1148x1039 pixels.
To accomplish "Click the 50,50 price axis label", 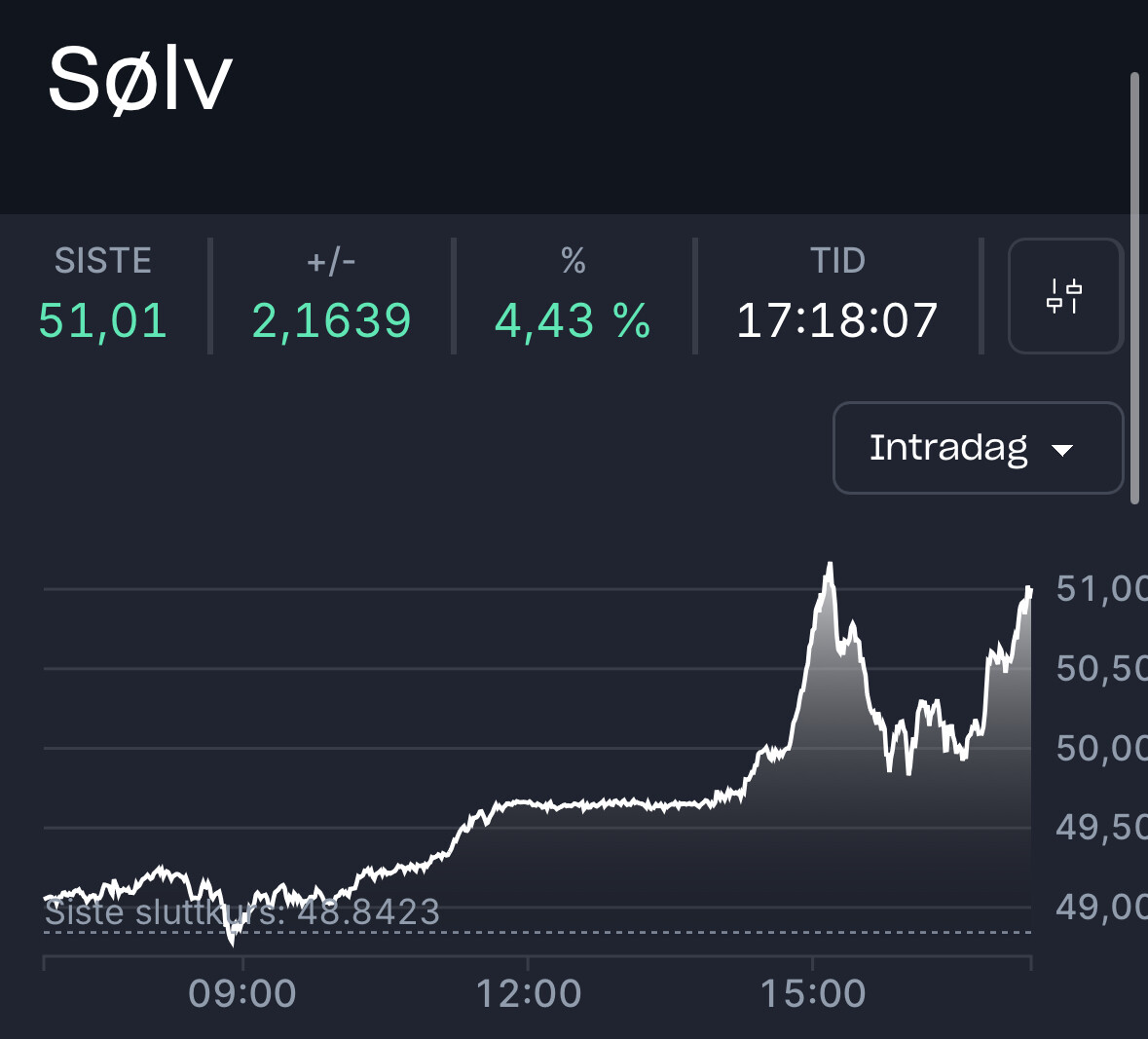I will pos(1100,668).
